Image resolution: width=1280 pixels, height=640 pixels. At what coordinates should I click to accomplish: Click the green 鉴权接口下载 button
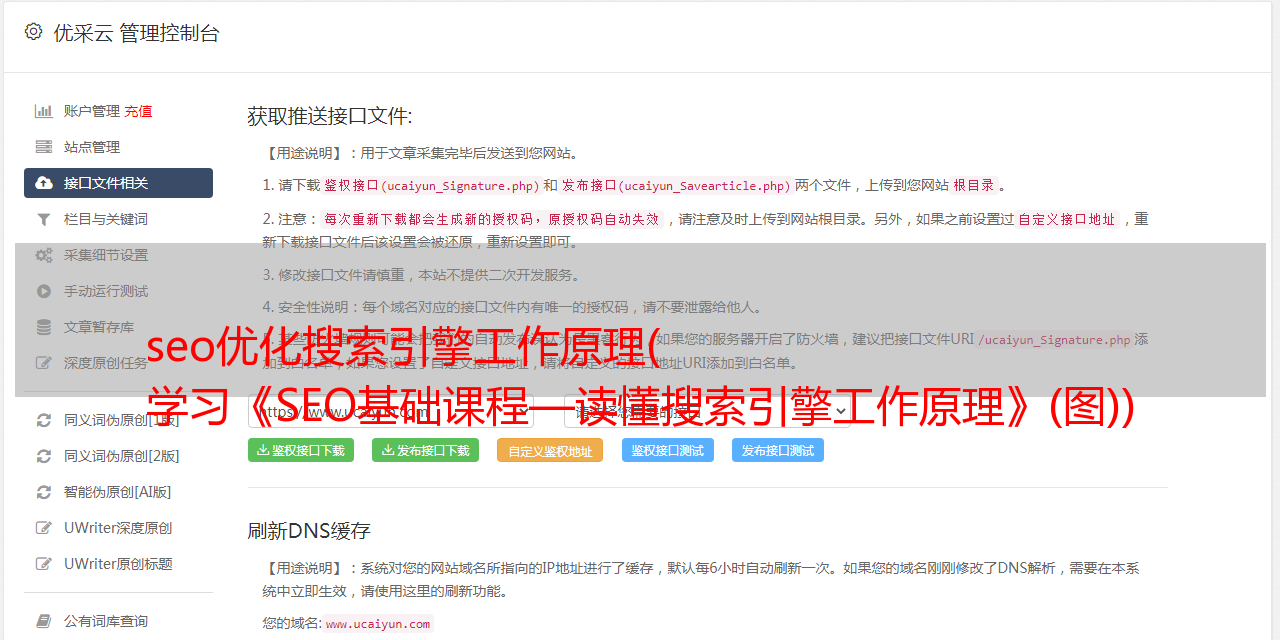tap(301, 450)
